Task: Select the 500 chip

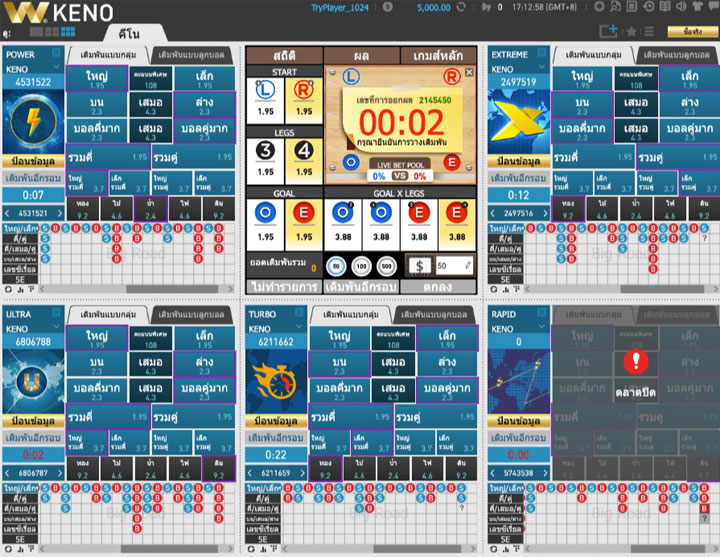Action: [x=387, y=266]
